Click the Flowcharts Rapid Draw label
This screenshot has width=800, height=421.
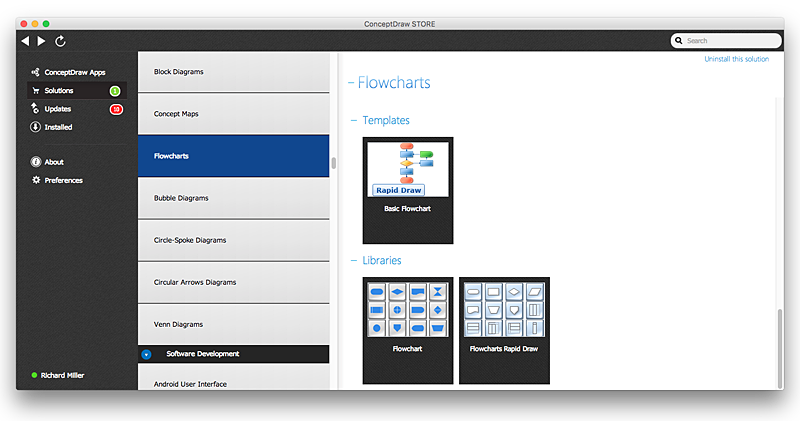point(504,349)
